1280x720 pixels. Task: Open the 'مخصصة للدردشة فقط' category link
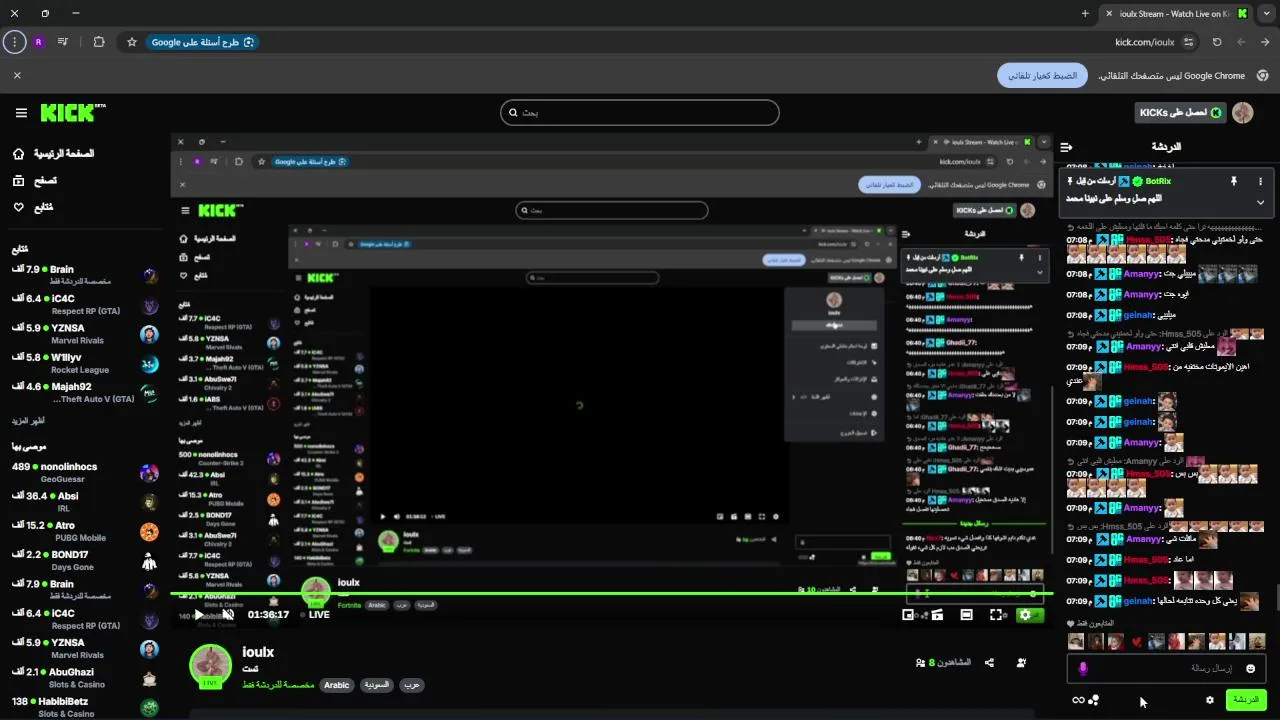click(278, 685)
